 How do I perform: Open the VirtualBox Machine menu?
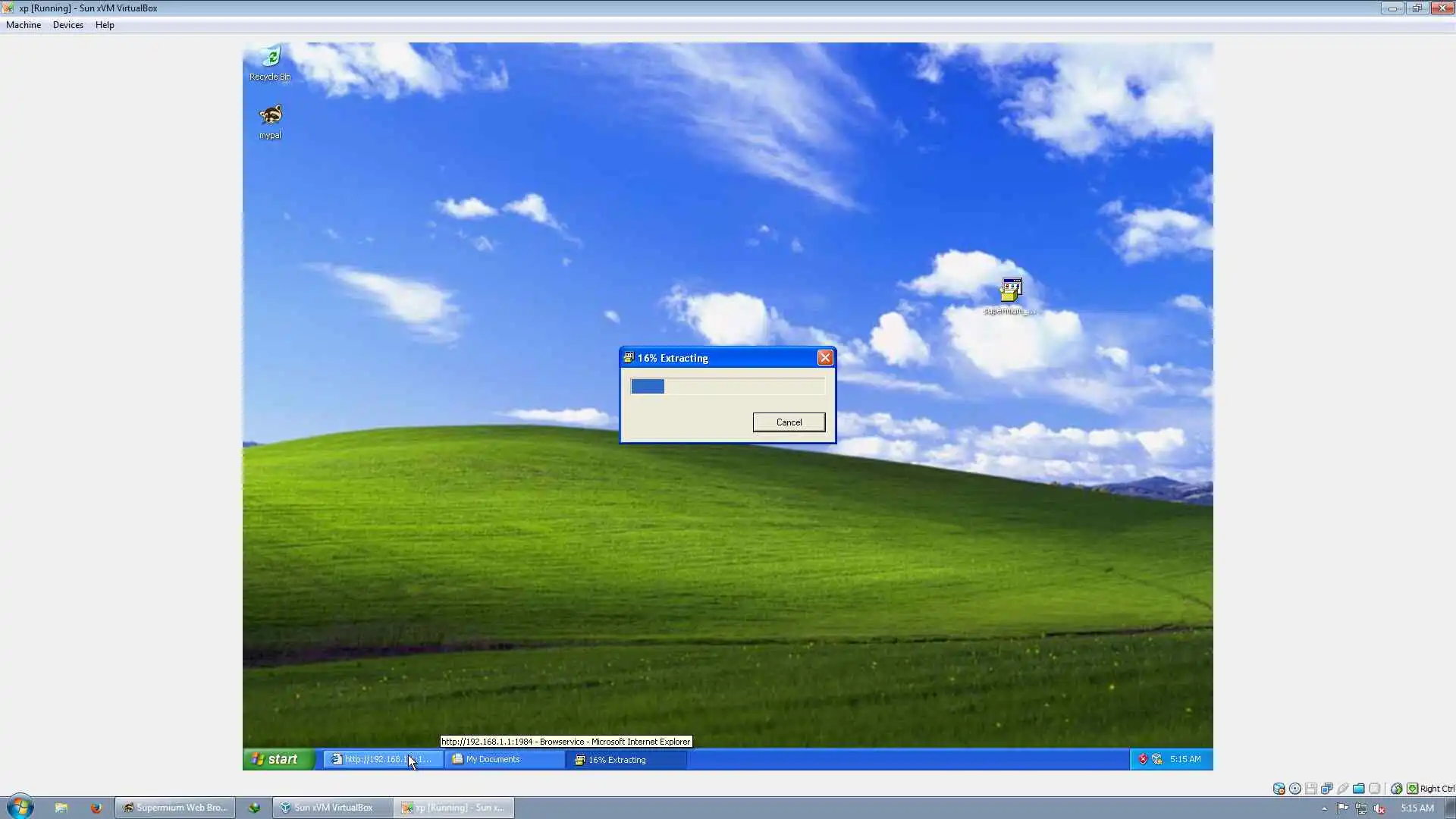point(24,25)
